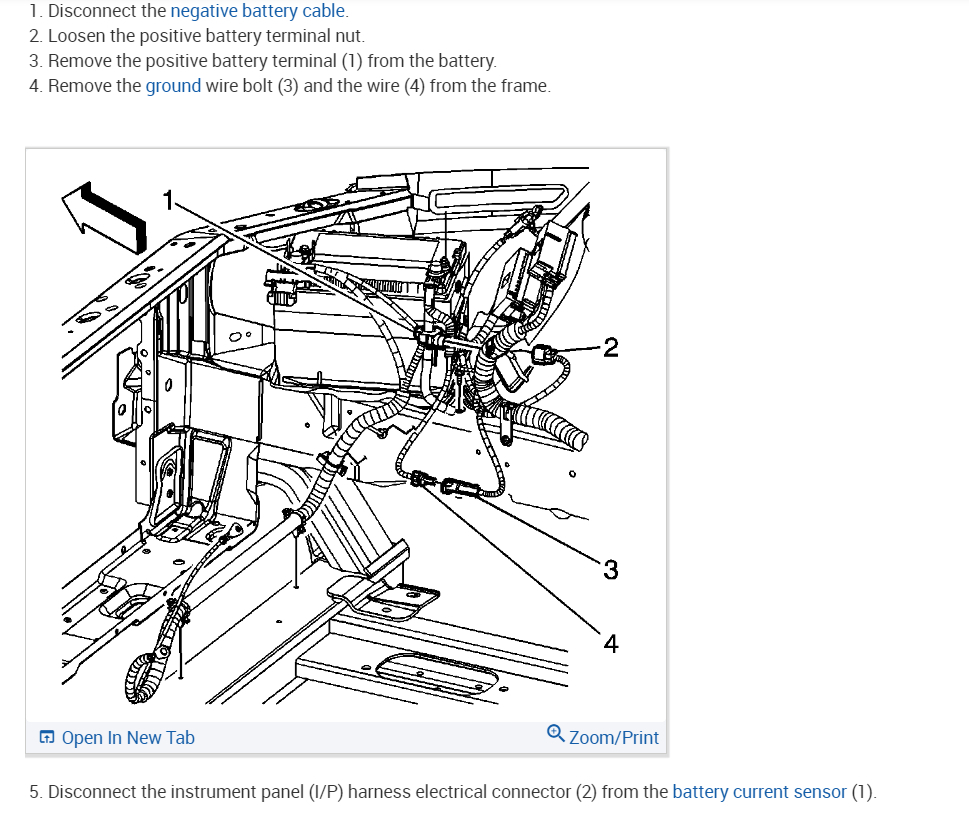The image size is (969, 826).
Task: Click the Open In New Tab icon
Action: pos(47,737)
